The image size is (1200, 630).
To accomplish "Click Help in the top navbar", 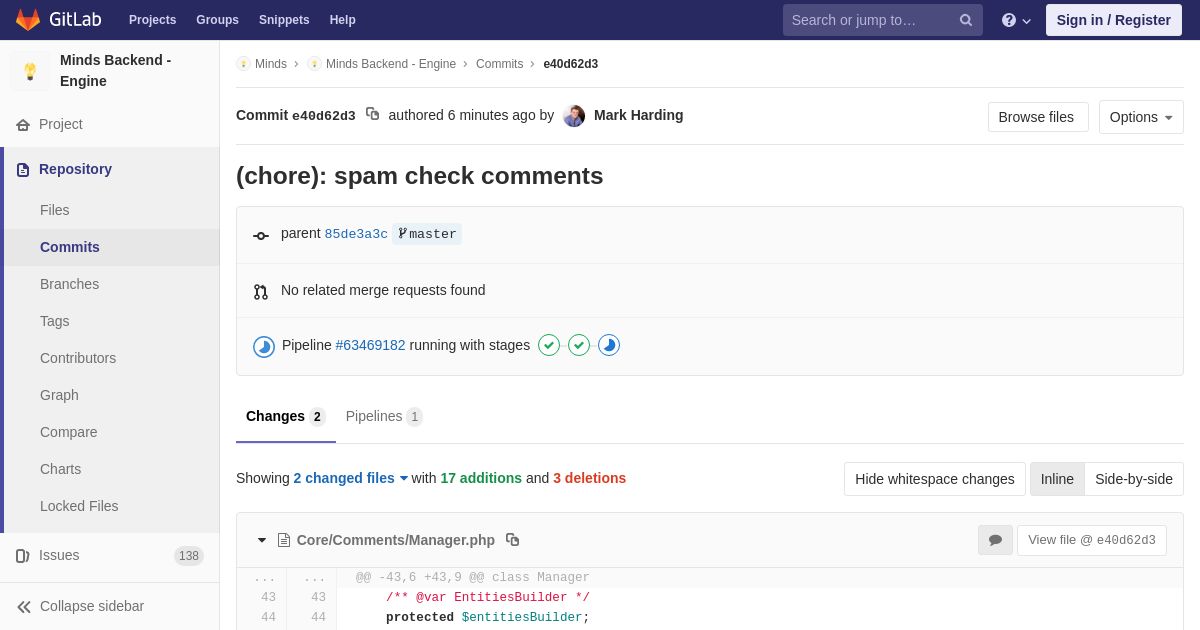I will [x=343, y=20].
